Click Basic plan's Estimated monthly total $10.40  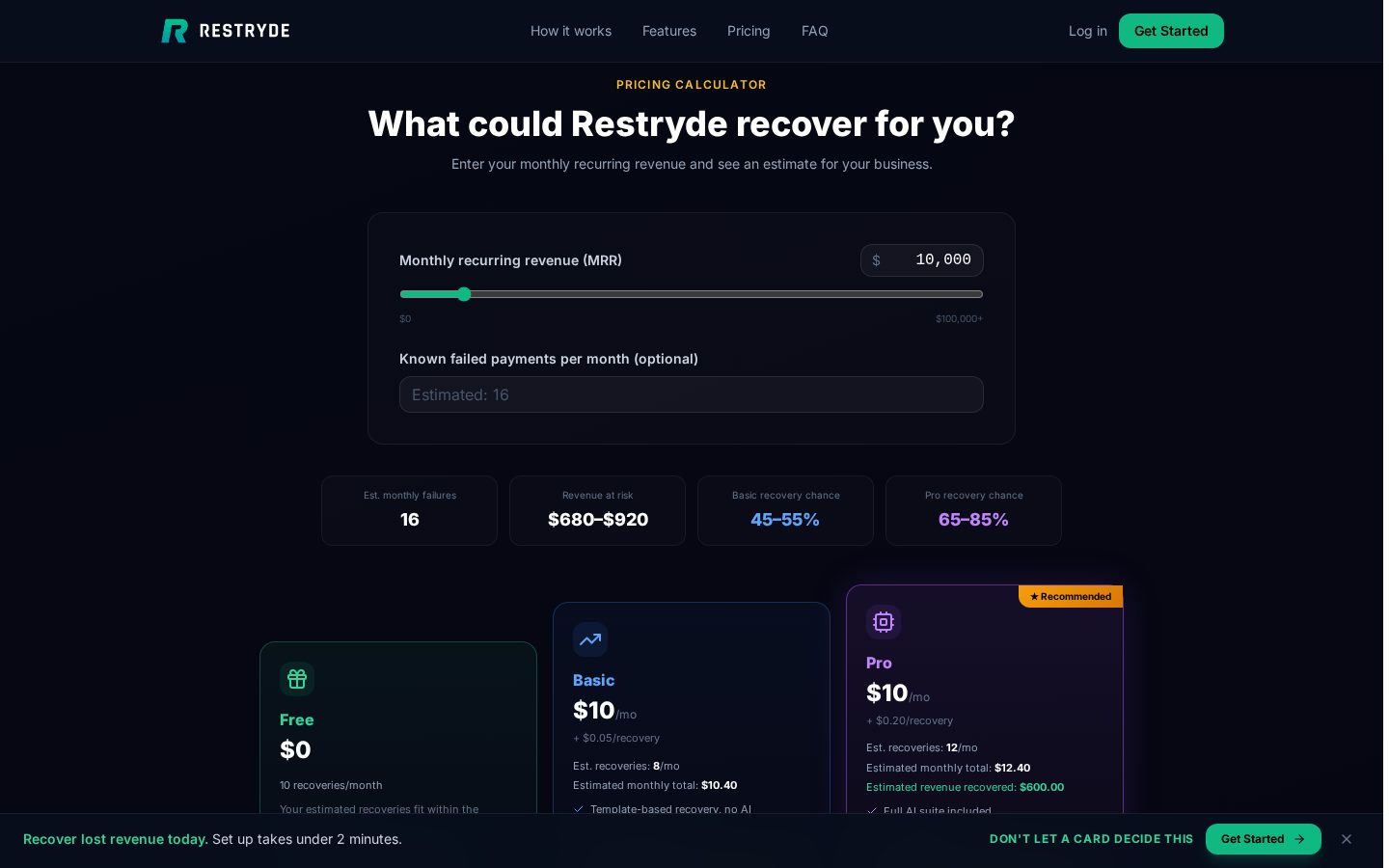point(655,785)
